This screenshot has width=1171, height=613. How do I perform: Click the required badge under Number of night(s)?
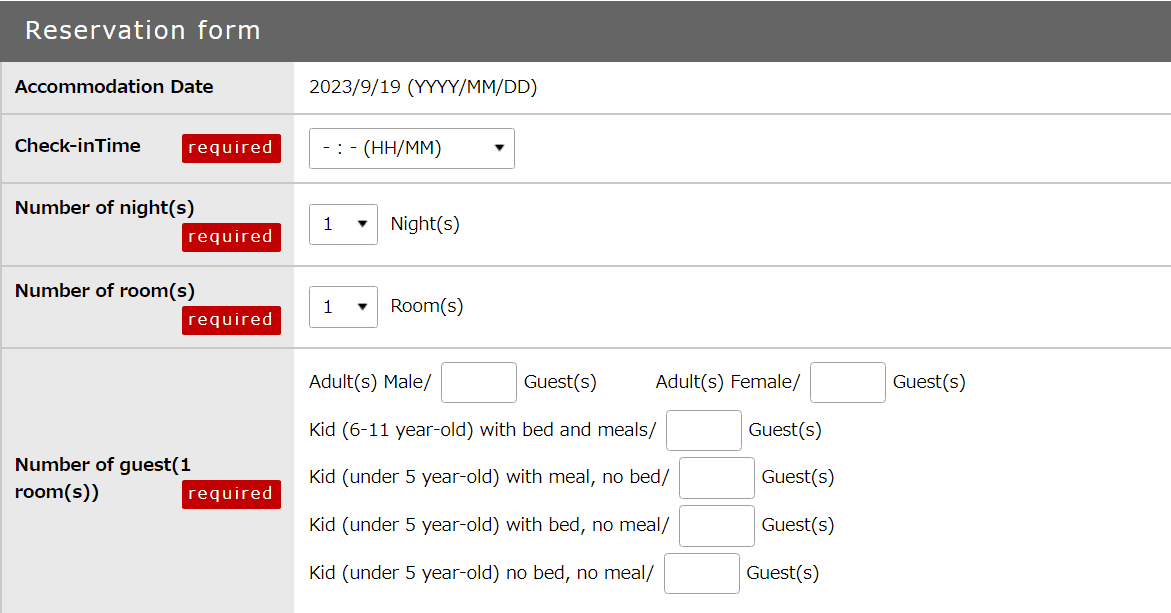pos(231,237)
